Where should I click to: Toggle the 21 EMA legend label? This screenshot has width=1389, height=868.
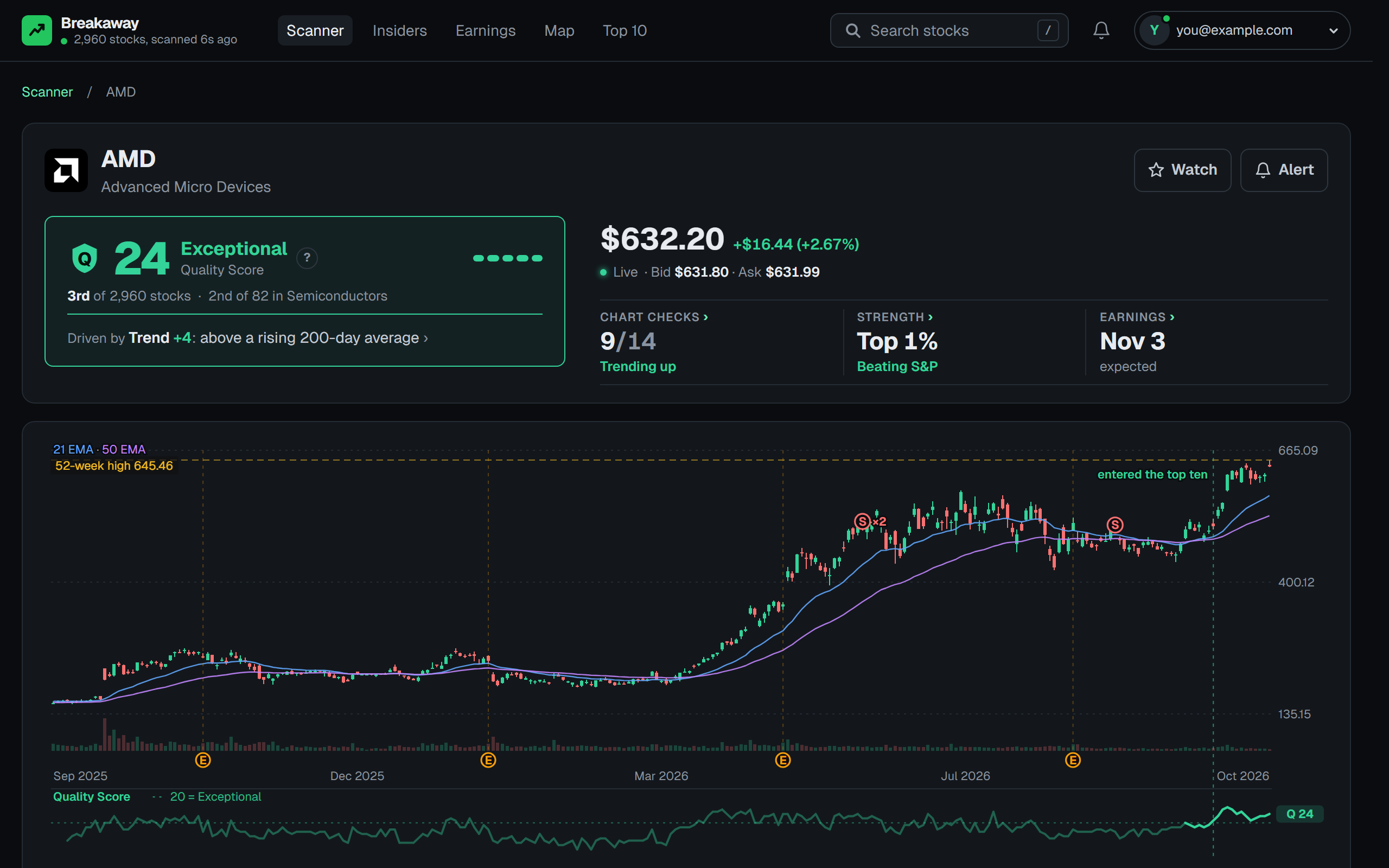coord(73,450)
